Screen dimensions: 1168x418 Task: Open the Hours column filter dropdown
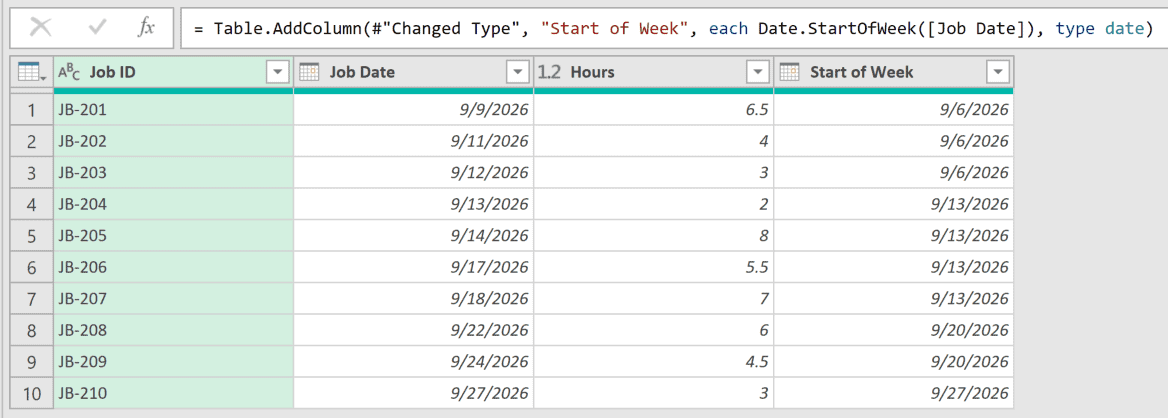[758, 72]
